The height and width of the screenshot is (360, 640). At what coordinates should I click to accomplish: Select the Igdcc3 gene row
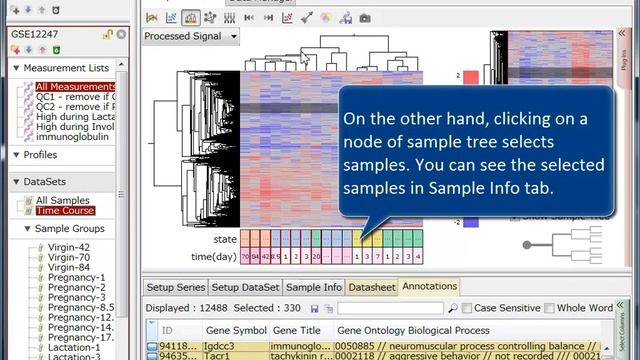pyautogui.click(x=373, y=346)
